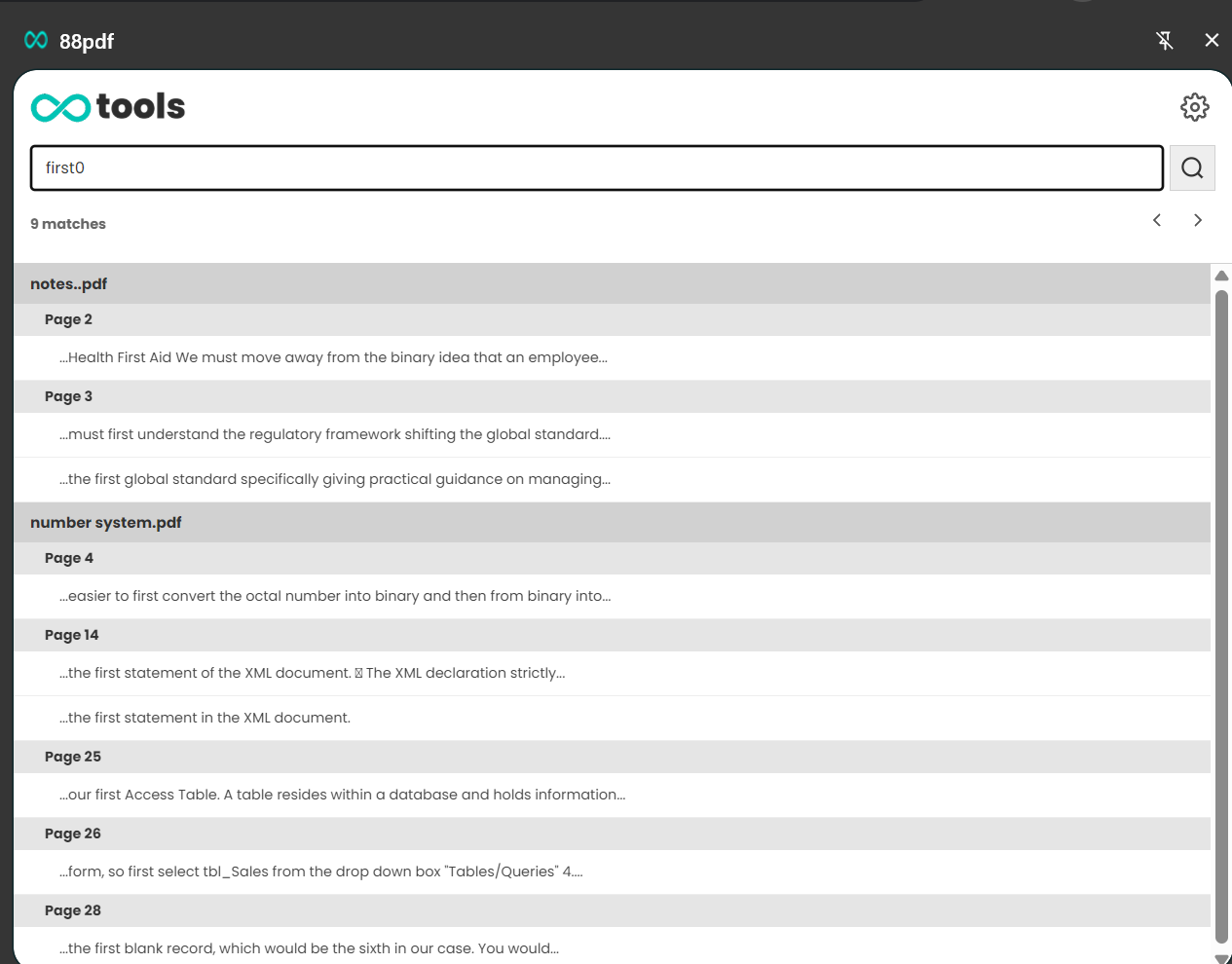Image resolution: width=1232 pixels, height=964 pixels.
Task: Open 'first Access Table' match result
Action: [342, 795]
